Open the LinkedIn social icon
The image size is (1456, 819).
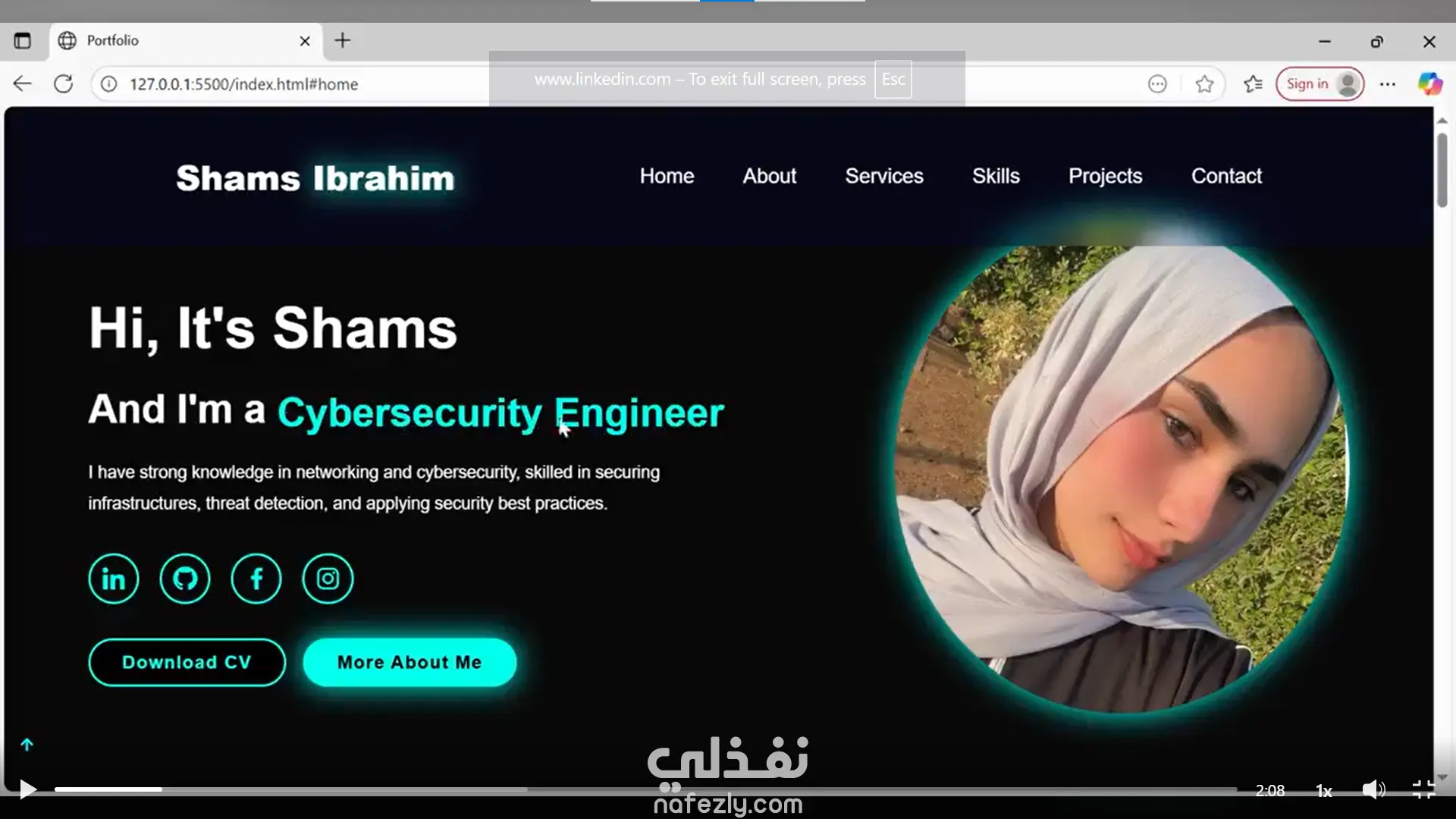tap(114, 579)
